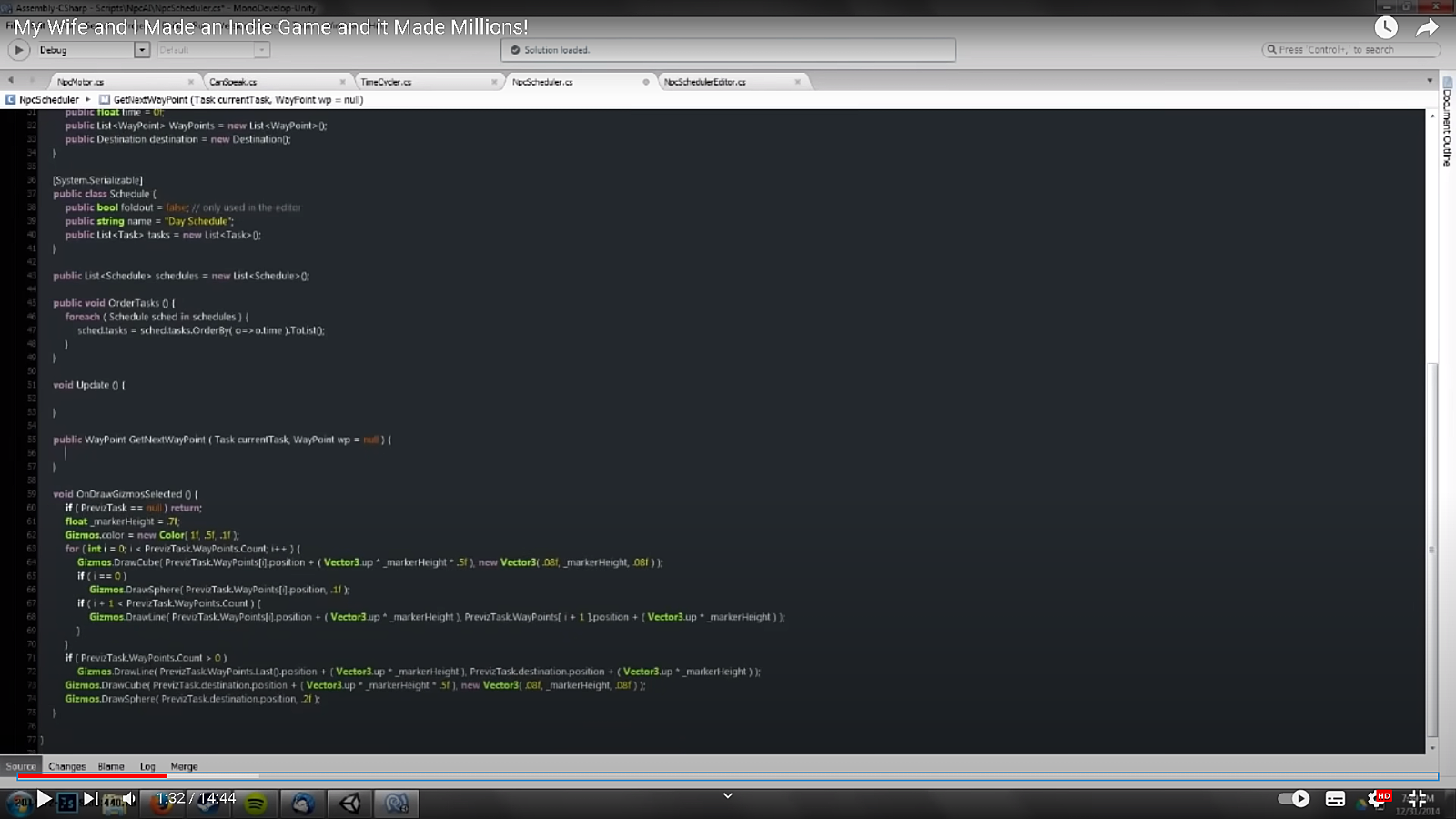1456x819 pixels.
Task: Click the Solution loaded status message
Action: point(557,50)
